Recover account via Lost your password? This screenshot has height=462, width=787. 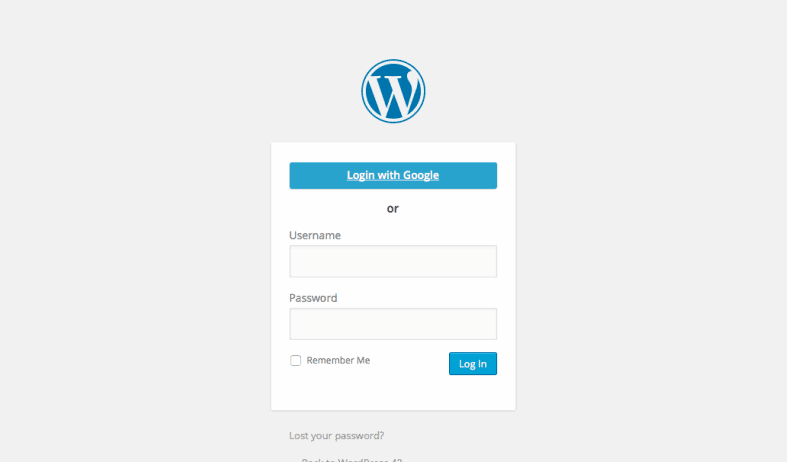click(336, 435)
